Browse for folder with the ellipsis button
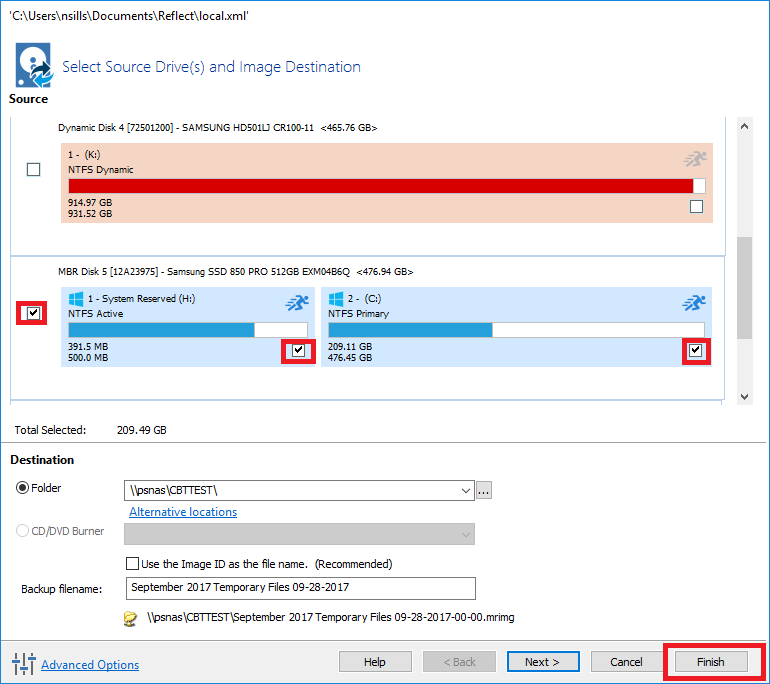This screenshot has width=770, height=684. (x=485, y=490)
